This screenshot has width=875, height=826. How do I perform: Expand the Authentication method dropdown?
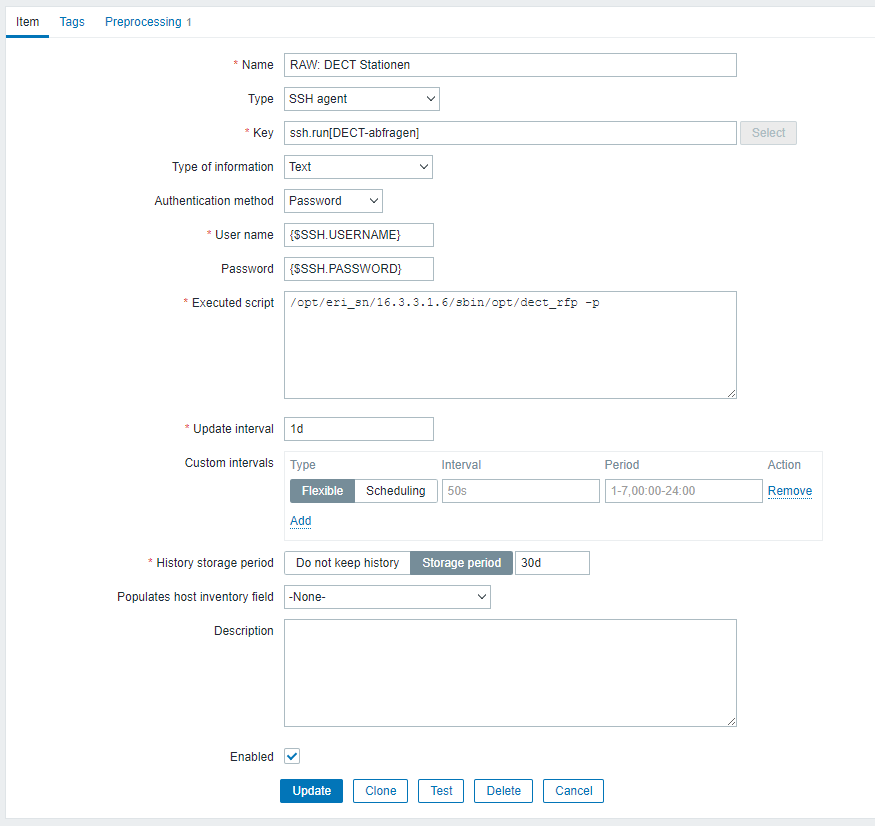(x=333, y=201)
